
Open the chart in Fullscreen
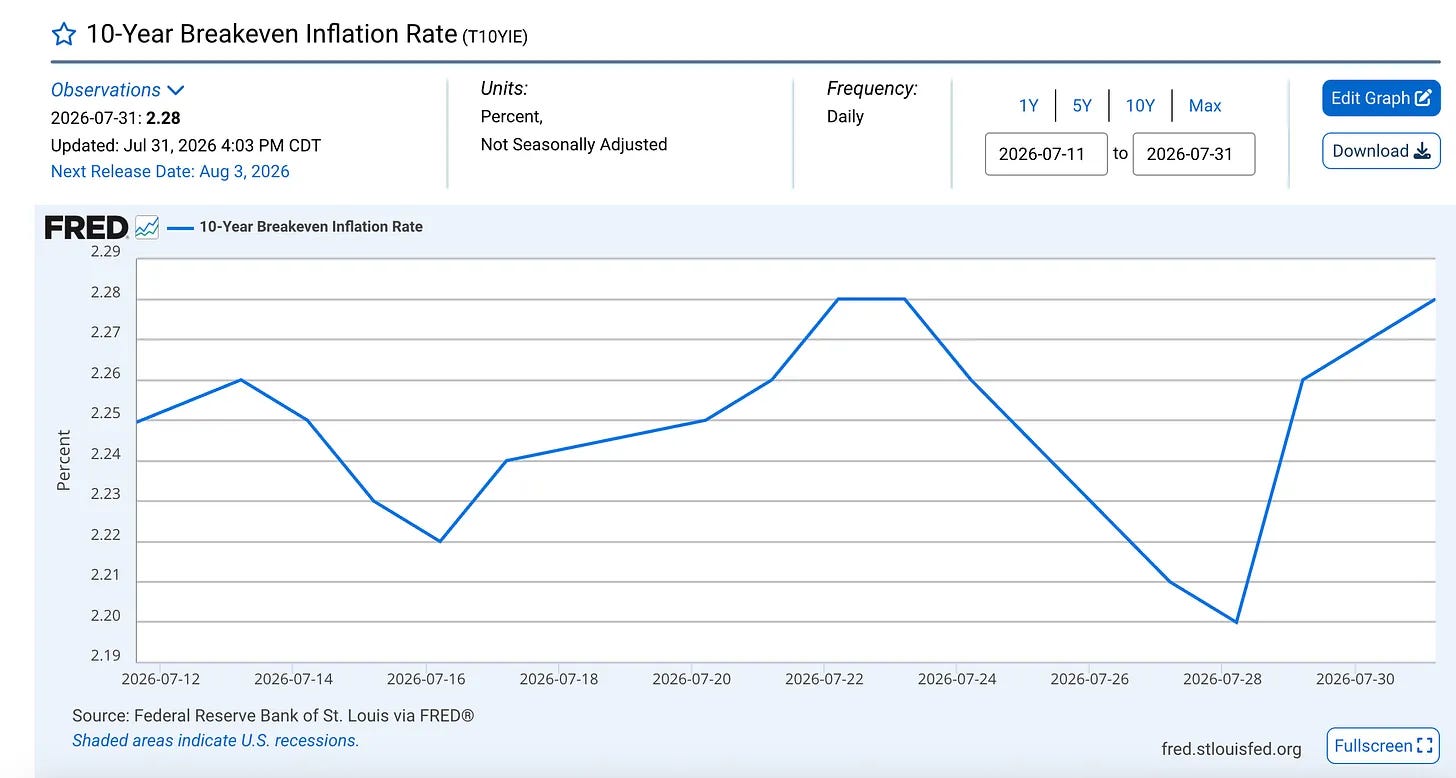coord(1382,746)
